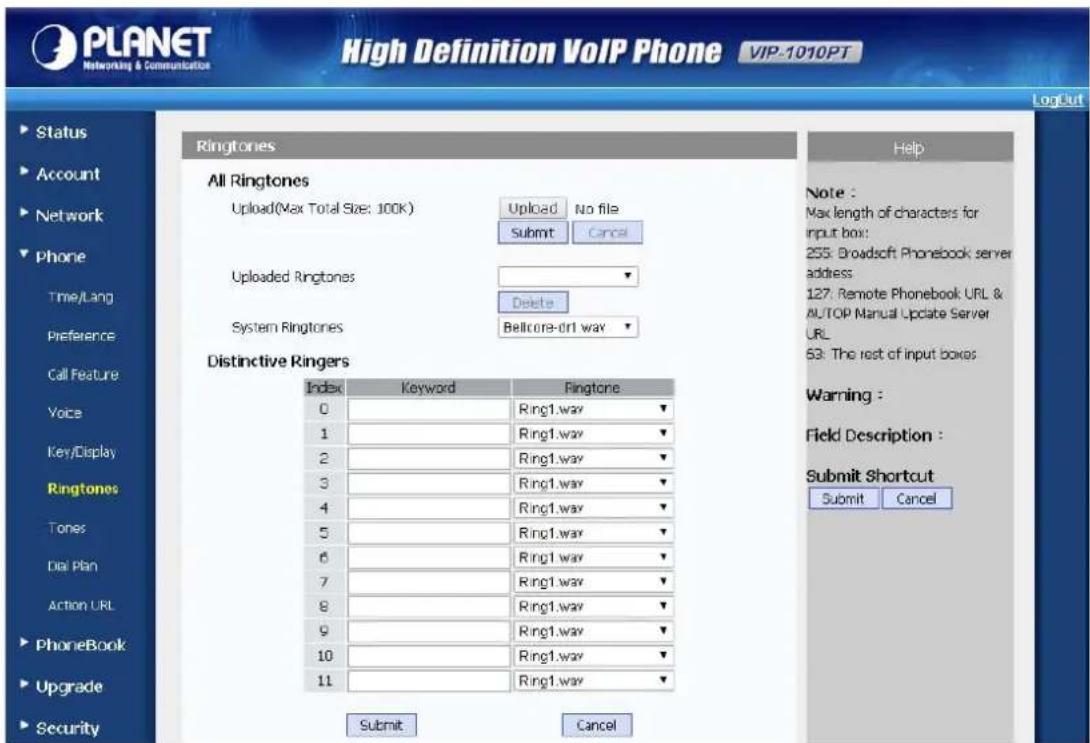Open ringtone dropdown for index 10

[593, 656]
